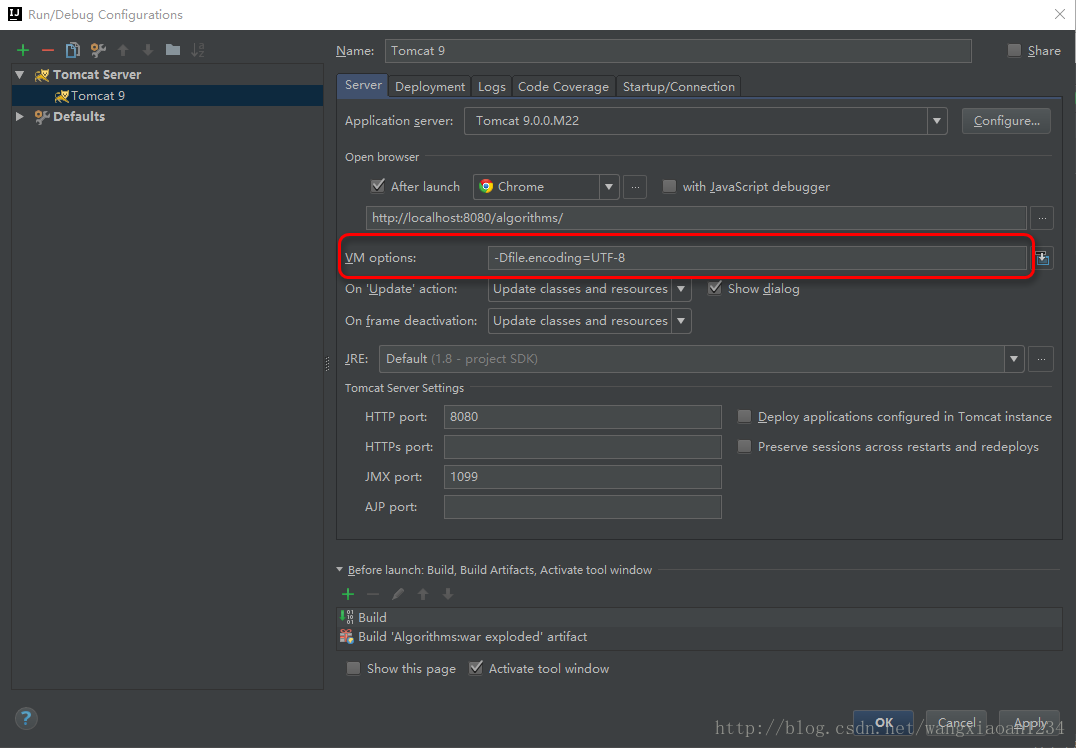Switch to the Server tab
1076x748 pixels.
[363, 85]
